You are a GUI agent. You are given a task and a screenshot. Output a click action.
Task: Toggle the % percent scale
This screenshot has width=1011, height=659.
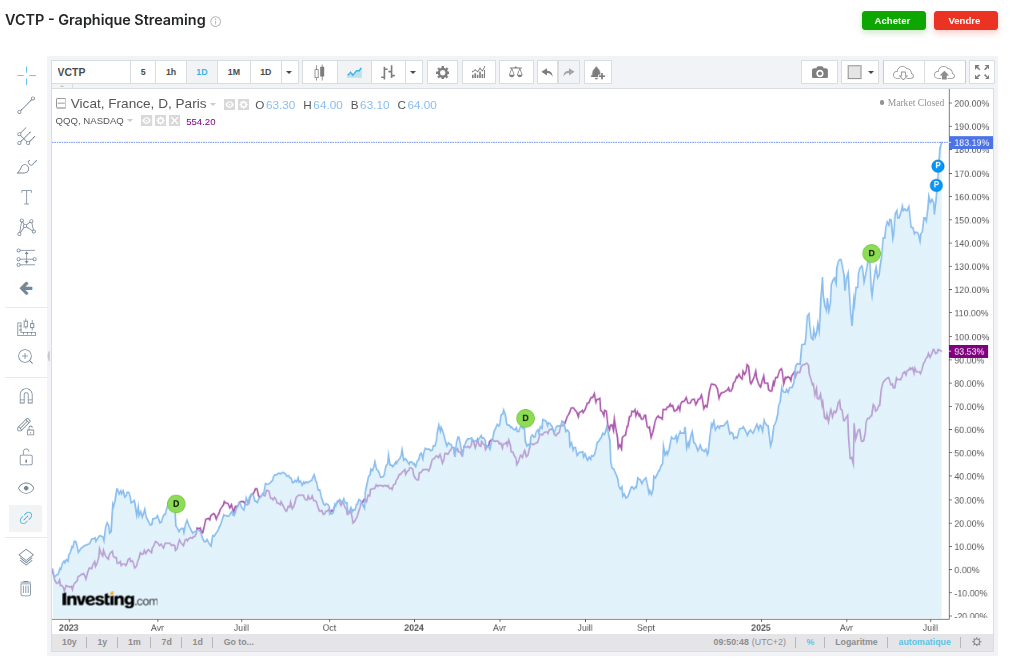tap(810, 642)
